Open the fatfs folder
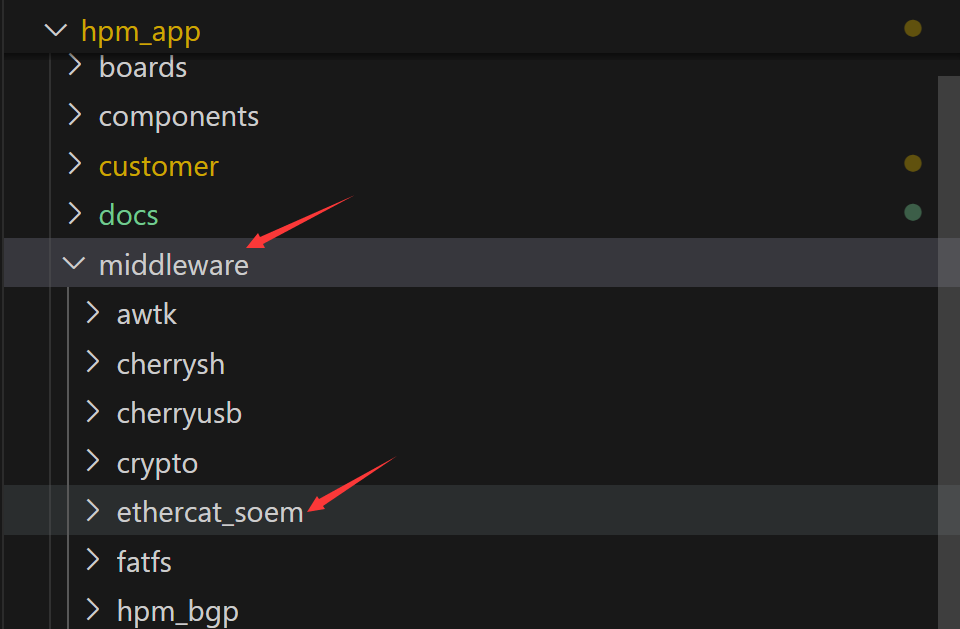Image resolution: width=960 pixels, height=629 pixels. click(x=144, y=562)
